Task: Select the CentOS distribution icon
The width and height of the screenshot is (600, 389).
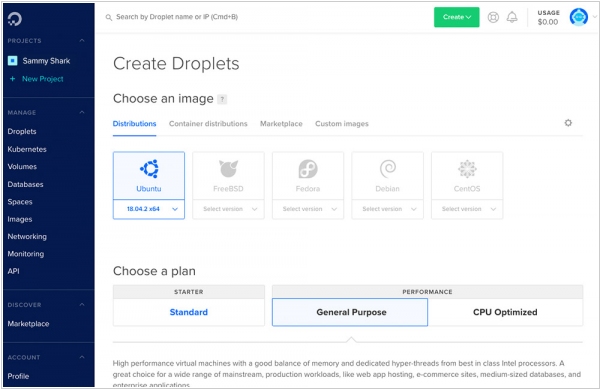Action: point(467,169)
